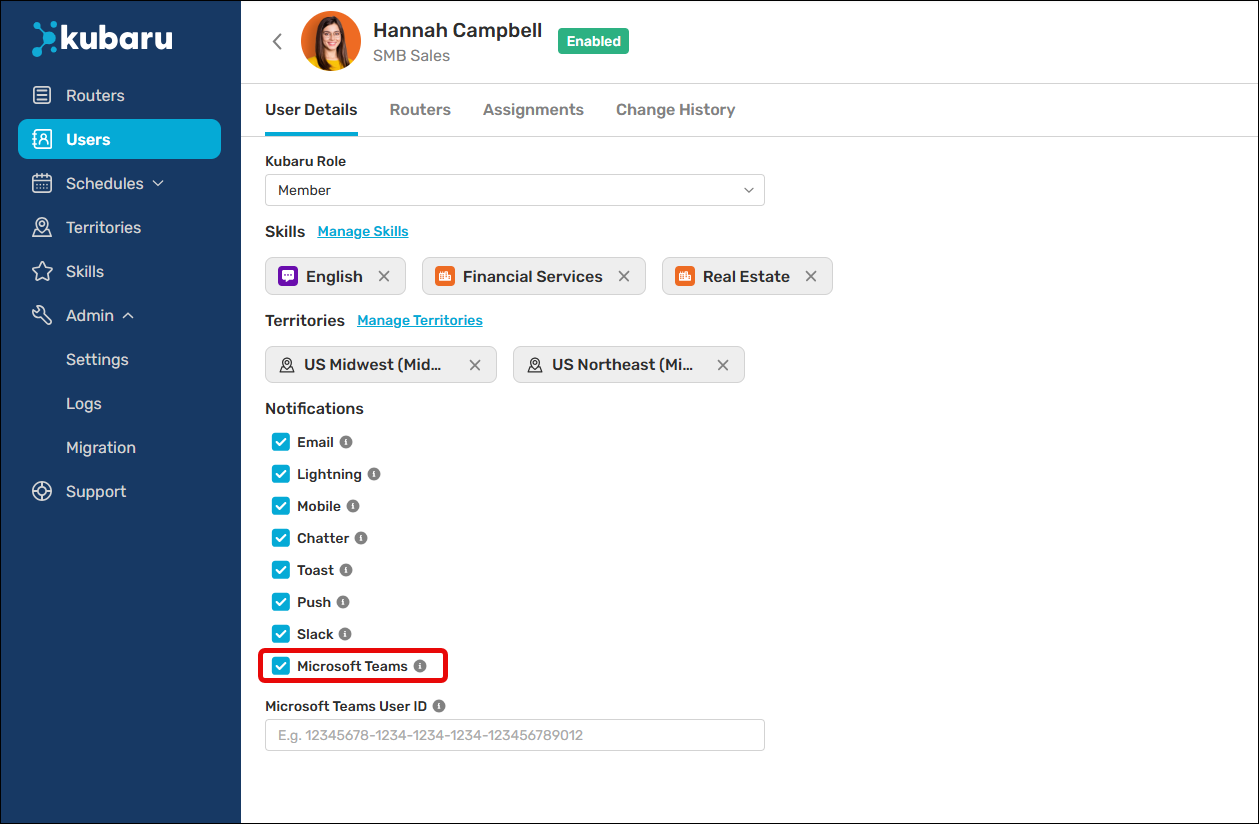Click info icon beside Lightning notification
Screen dimensions: 1259x824
(374, 474)
